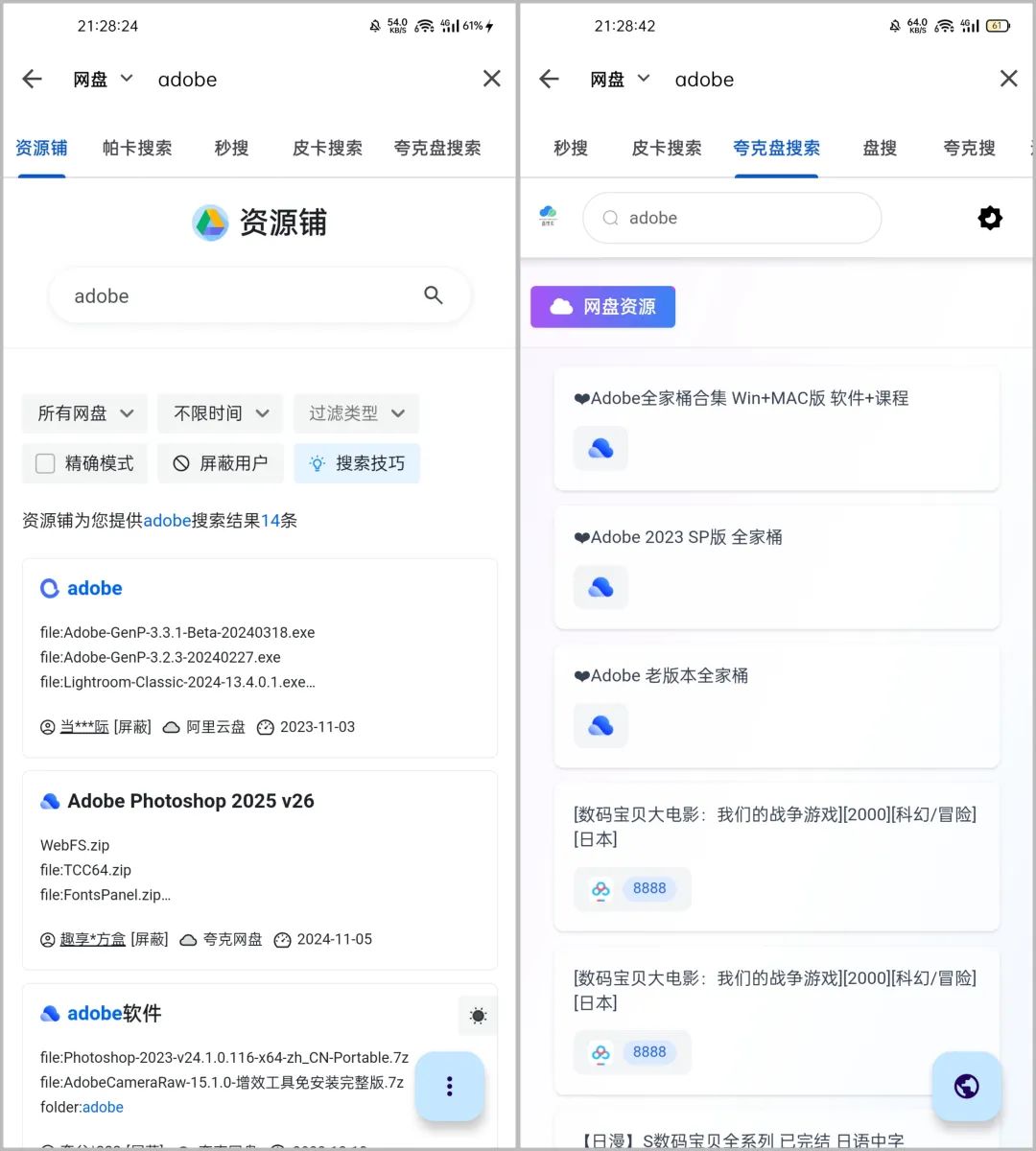The width and height of the screenshot is (1036, 1151).
Task: Click WebFS.zip file entry
Action: click(75, 845)
